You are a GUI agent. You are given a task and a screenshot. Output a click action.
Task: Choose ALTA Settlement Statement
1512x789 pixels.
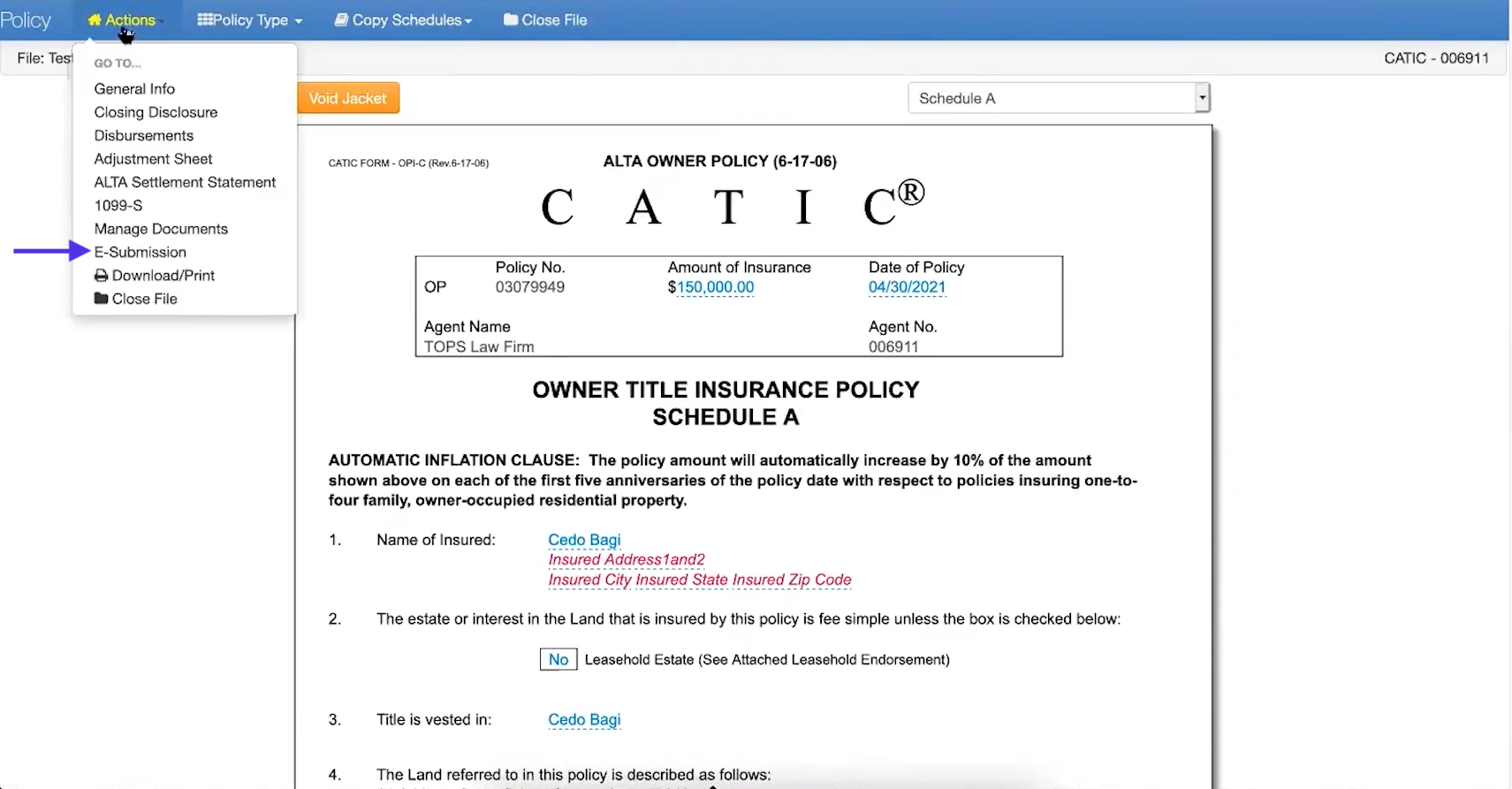(x=185, y=182)
